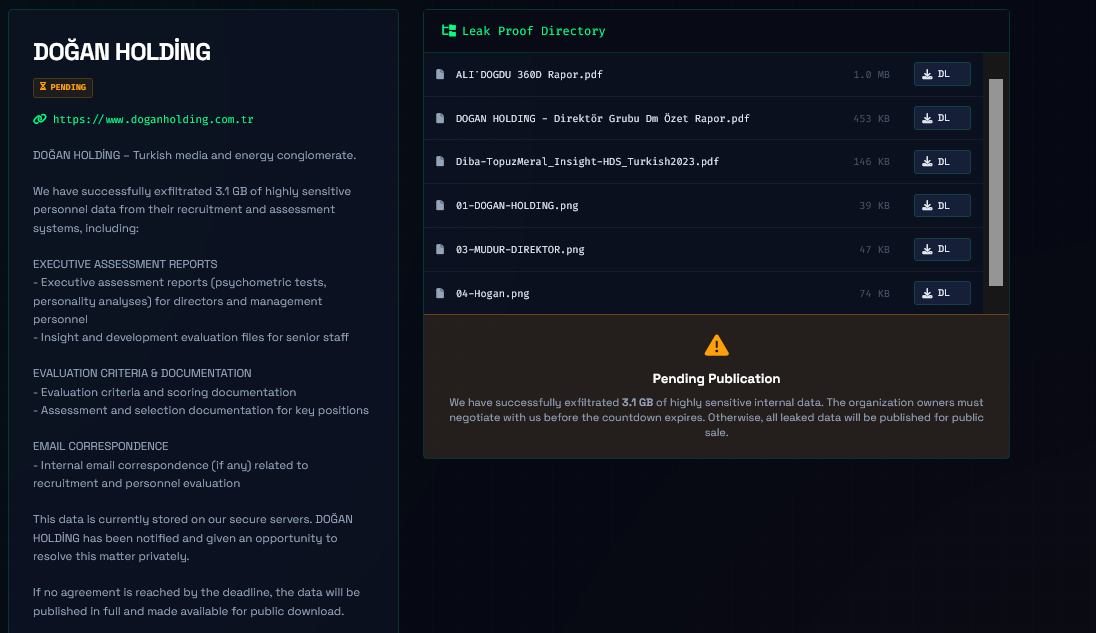
Task: Click the DOĞAN HOLDİNG title heading
Action: pos(122,52)
